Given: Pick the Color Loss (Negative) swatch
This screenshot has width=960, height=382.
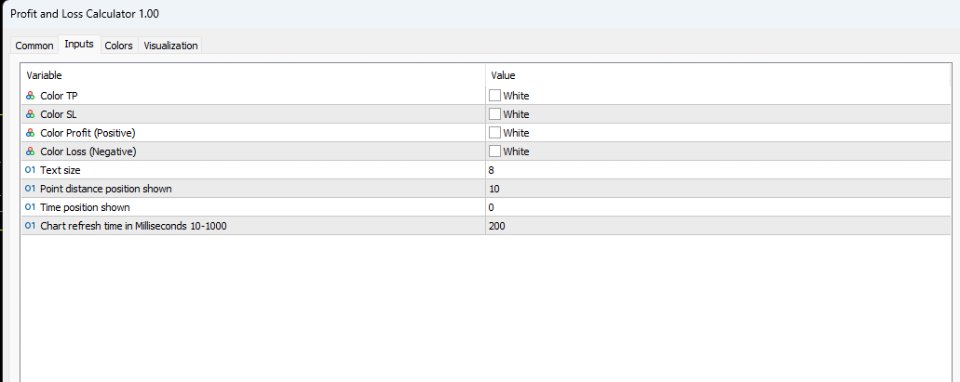Looking at the screenshot, I should tap(495, 151).
